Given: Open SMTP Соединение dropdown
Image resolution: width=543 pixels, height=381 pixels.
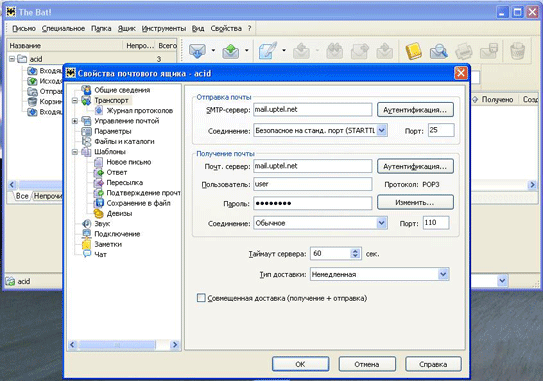Looking at the screenshot, I should point(381,131).
